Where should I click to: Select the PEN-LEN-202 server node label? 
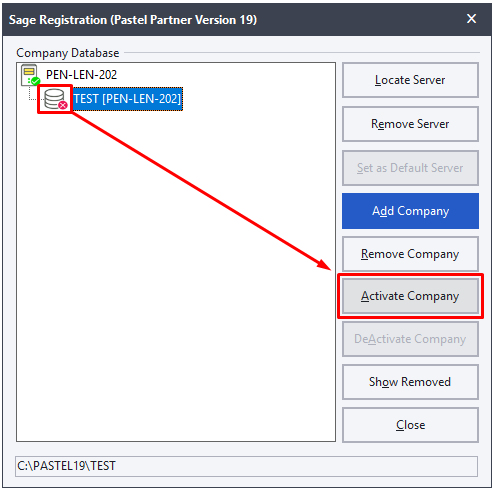[x=81, y=75]
